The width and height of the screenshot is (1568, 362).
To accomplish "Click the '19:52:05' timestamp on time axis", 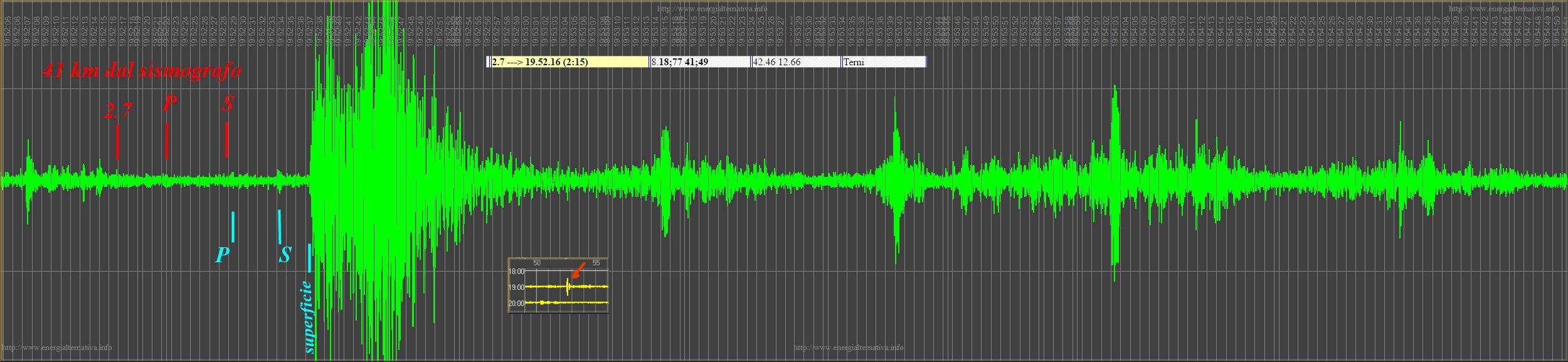I will point(6,31).
